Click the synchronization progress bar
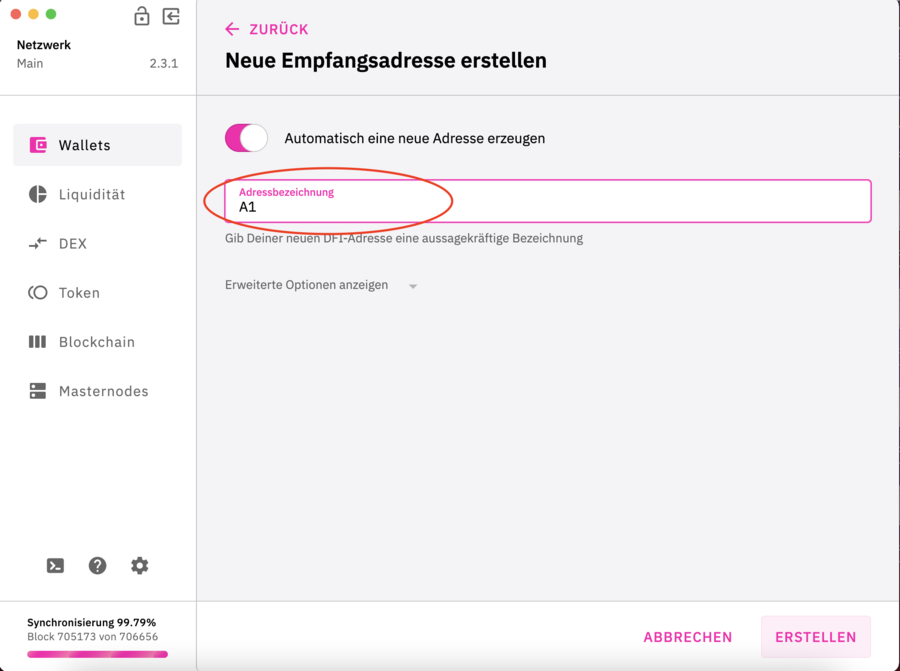 pos(96,654)
